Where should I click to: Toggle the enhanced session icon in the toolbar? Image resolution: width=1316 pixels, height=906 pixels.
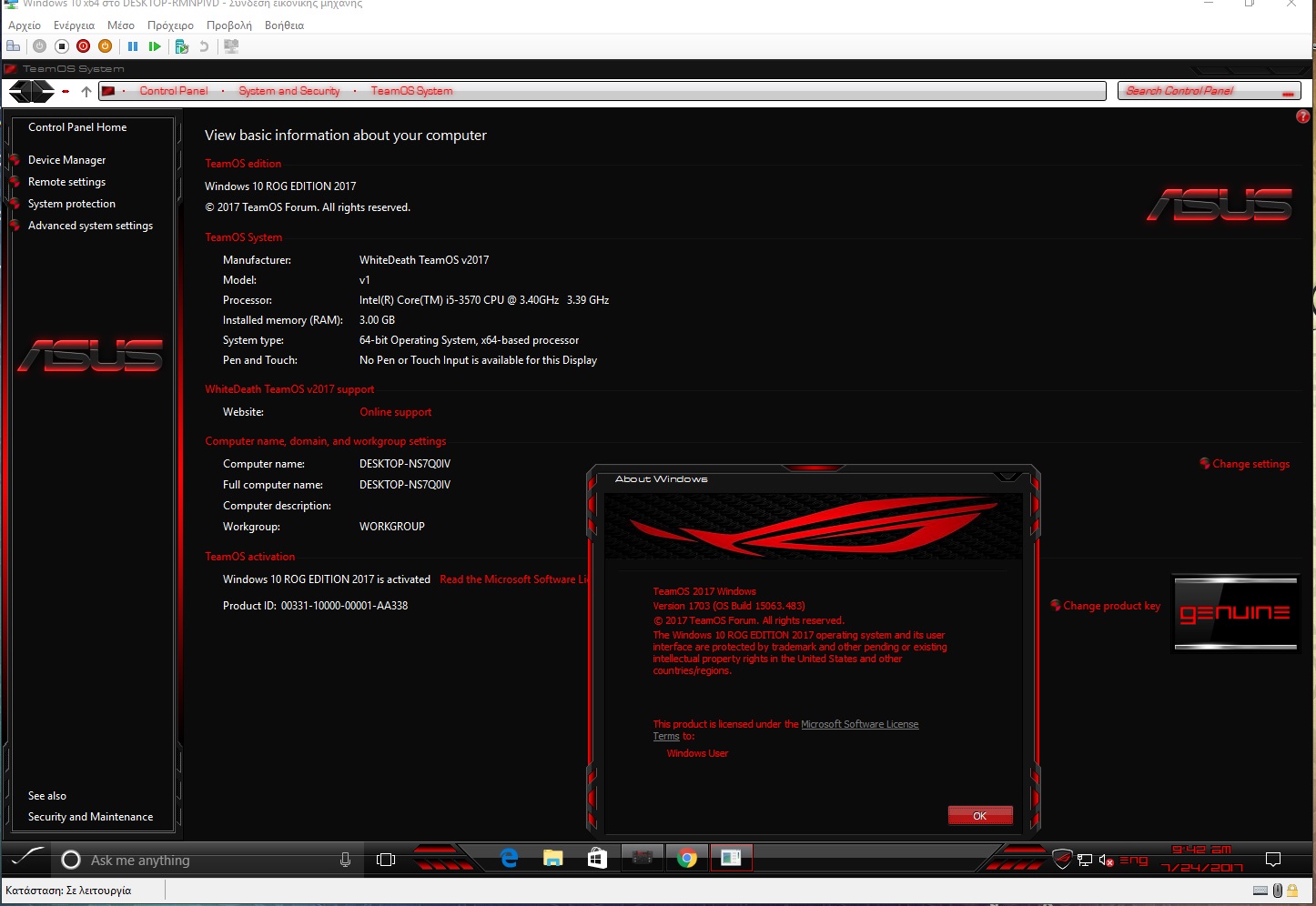(x=231, y=45)
